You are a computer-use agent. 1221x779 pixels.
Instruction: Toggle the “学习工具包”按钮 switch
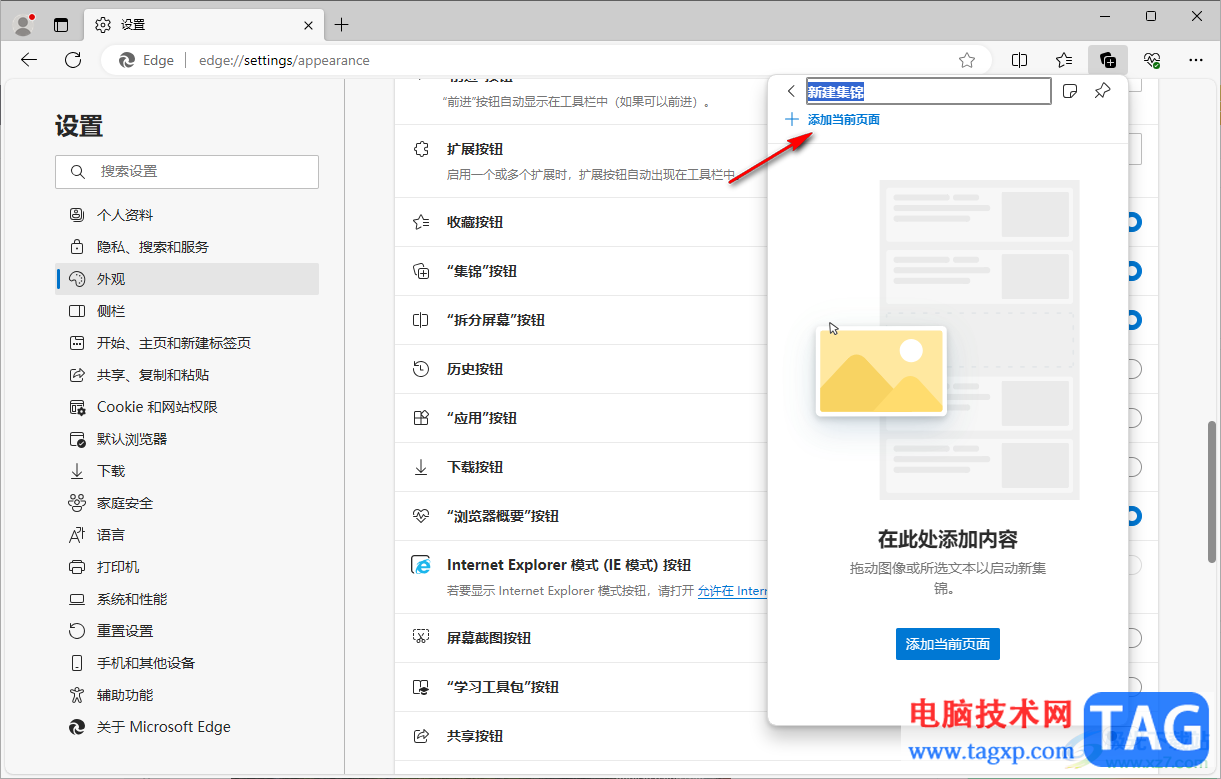(1134, 687)
